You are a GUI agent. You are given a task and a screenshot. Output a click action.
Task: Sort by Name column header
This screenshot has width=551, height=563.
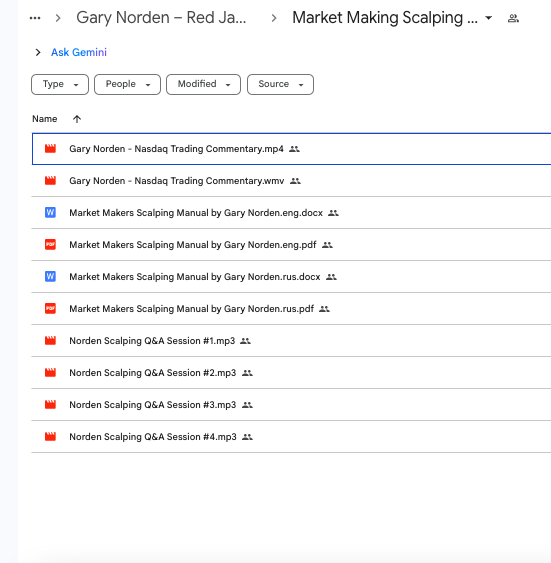(x=45, y=119)
